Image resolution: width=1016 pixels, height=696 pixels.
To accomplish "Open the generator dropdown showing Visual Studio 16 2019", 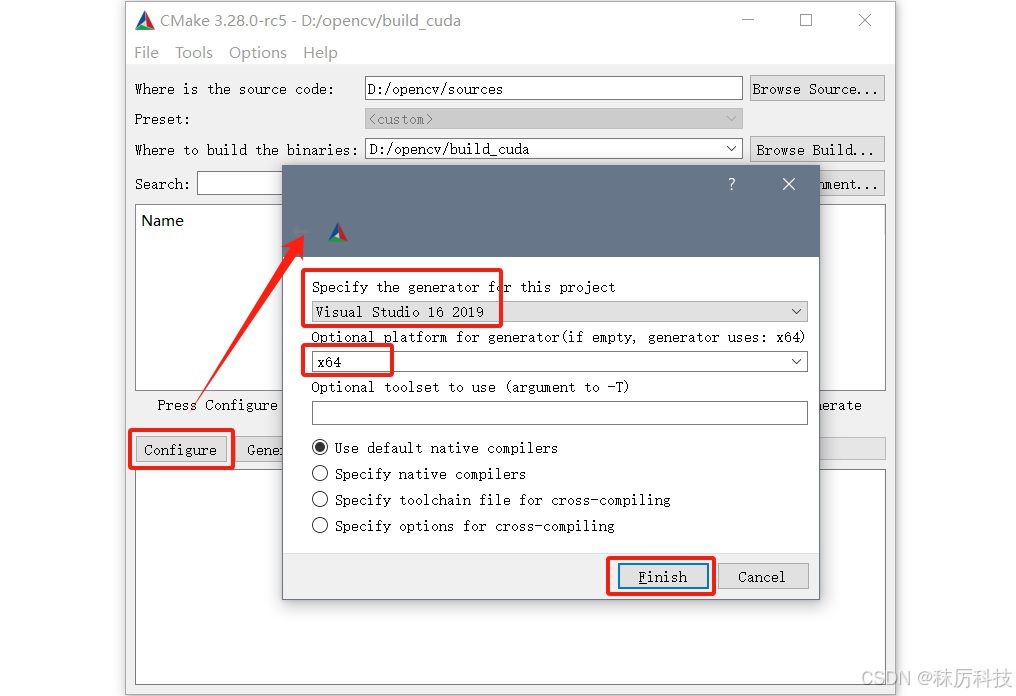I will [x=559, y=312].
